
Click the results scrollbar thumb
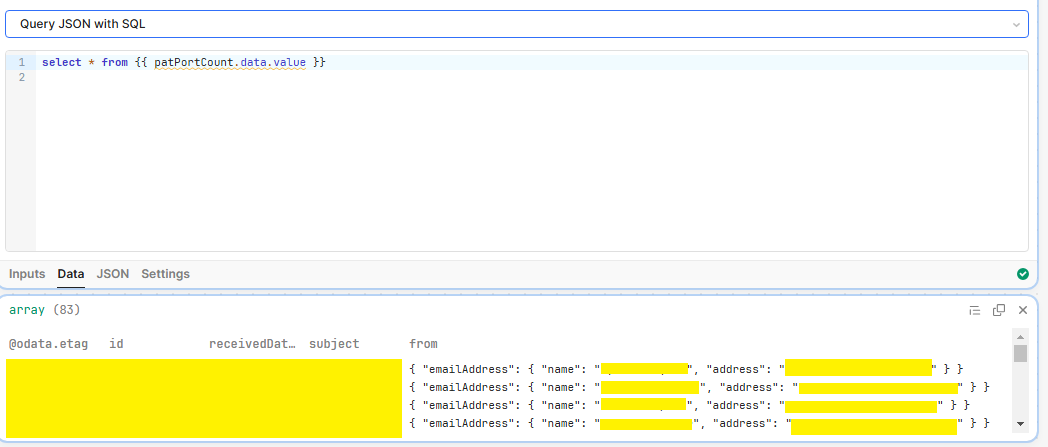[1020, 354]
